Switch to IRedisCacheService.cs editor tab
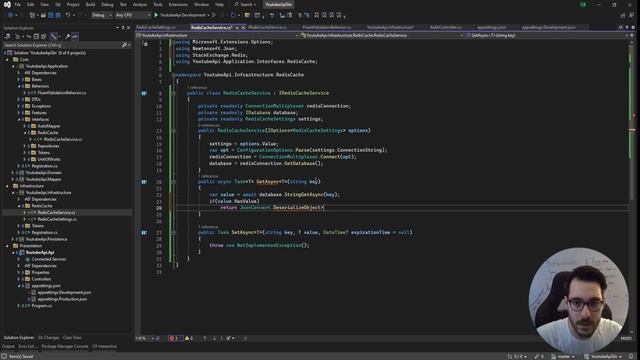This screenshot has height=360, width=640. pos(267,27)
